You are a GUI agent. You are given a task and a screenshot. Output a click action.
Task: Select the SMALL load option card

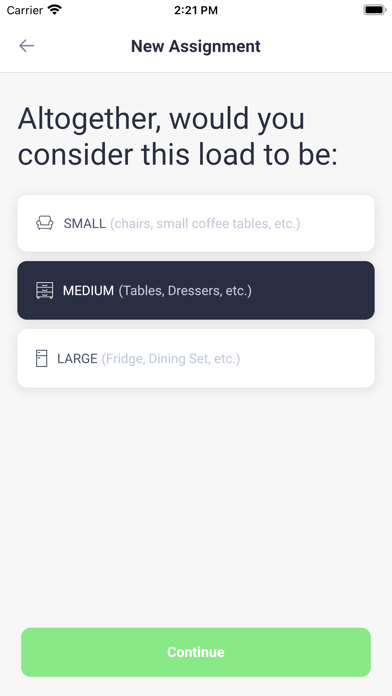point(196,223)
